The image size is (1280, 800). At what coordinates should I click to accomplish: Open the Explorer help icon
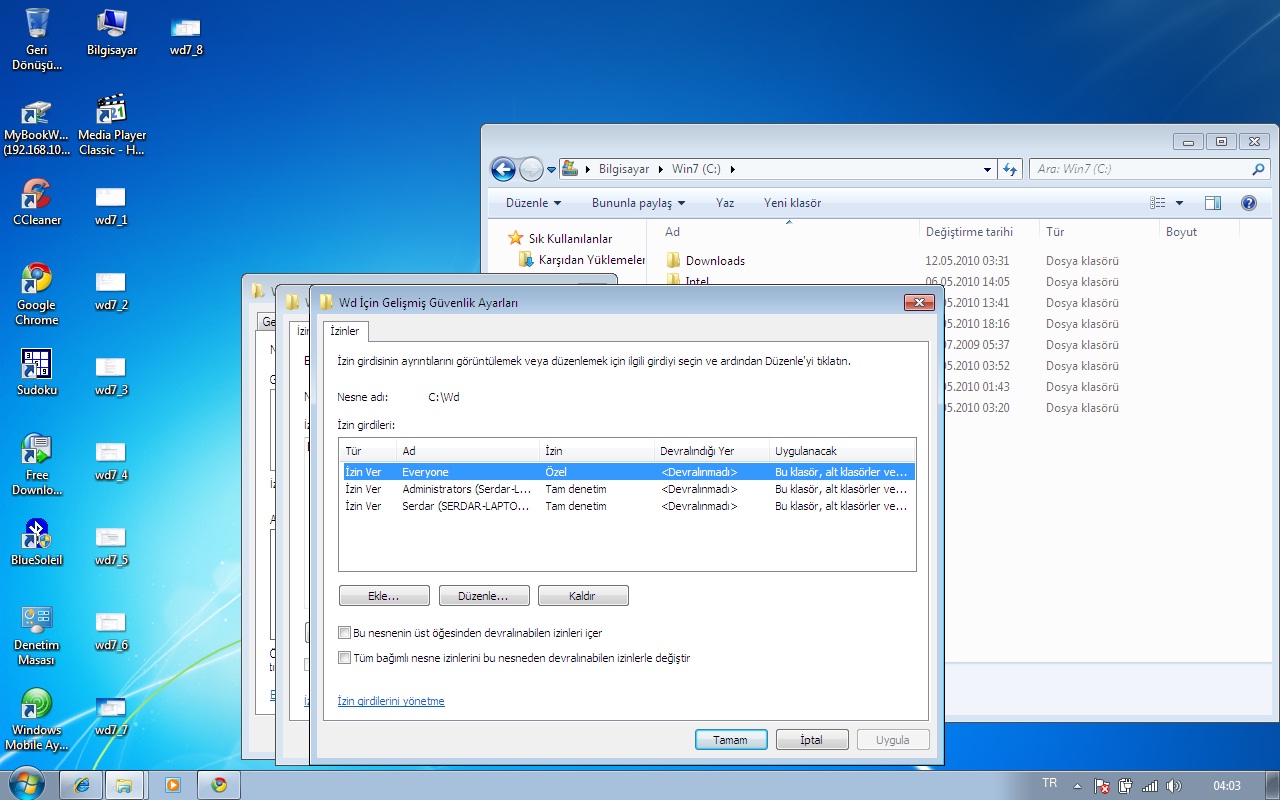(x=1248, y=203)
